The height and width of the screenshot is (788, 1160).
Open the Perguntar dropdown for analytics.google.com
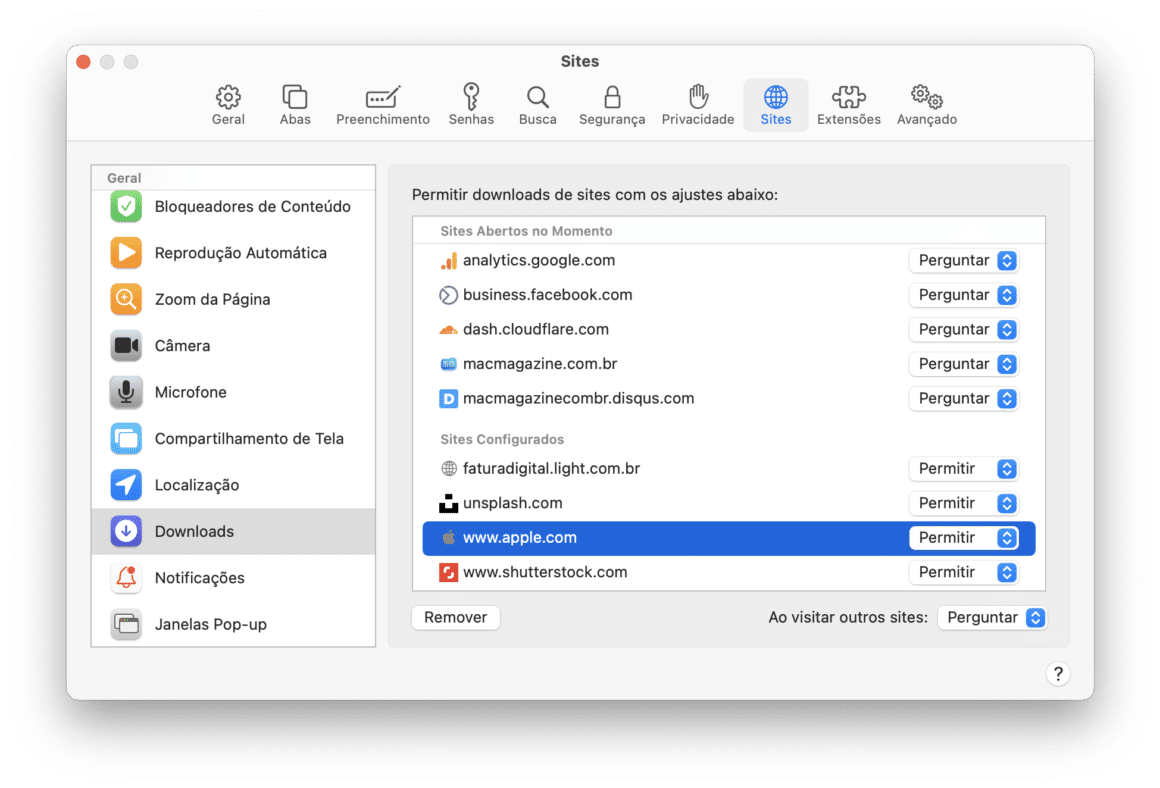963,260
